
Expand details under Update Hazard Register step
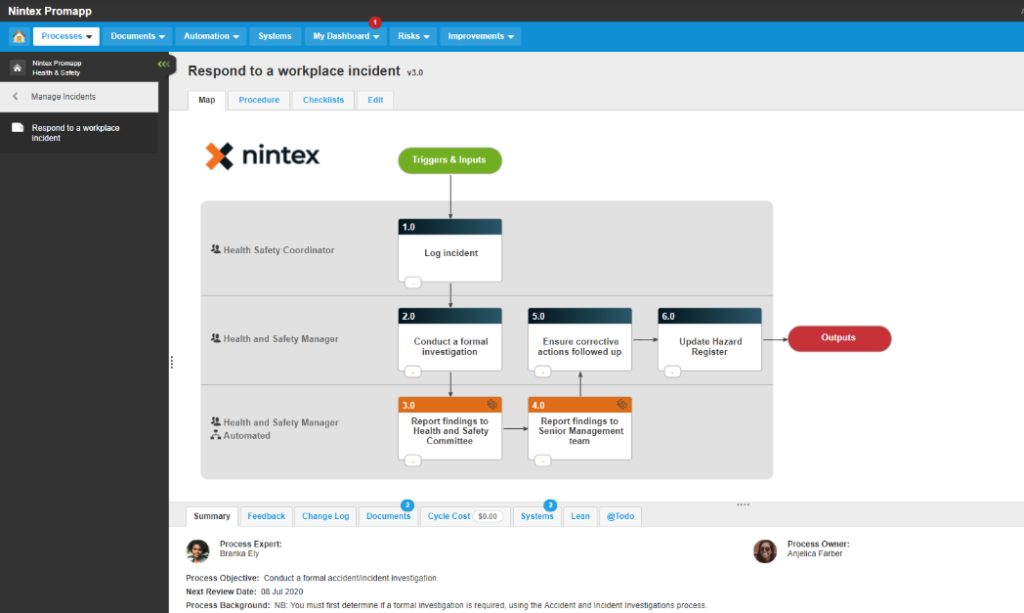click(672, 371)
